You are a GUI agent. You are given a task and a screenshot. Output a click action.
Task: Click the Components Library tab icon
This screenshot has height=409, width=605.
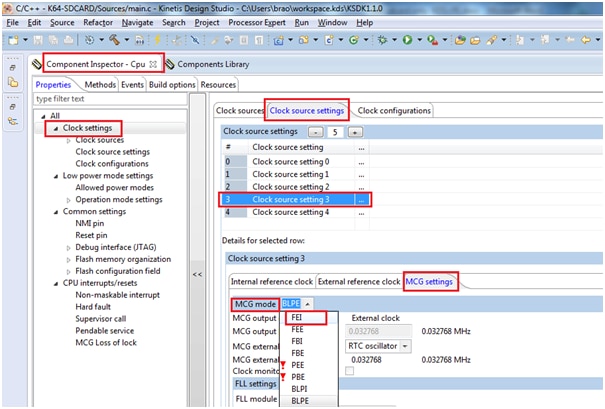(170, 64)
